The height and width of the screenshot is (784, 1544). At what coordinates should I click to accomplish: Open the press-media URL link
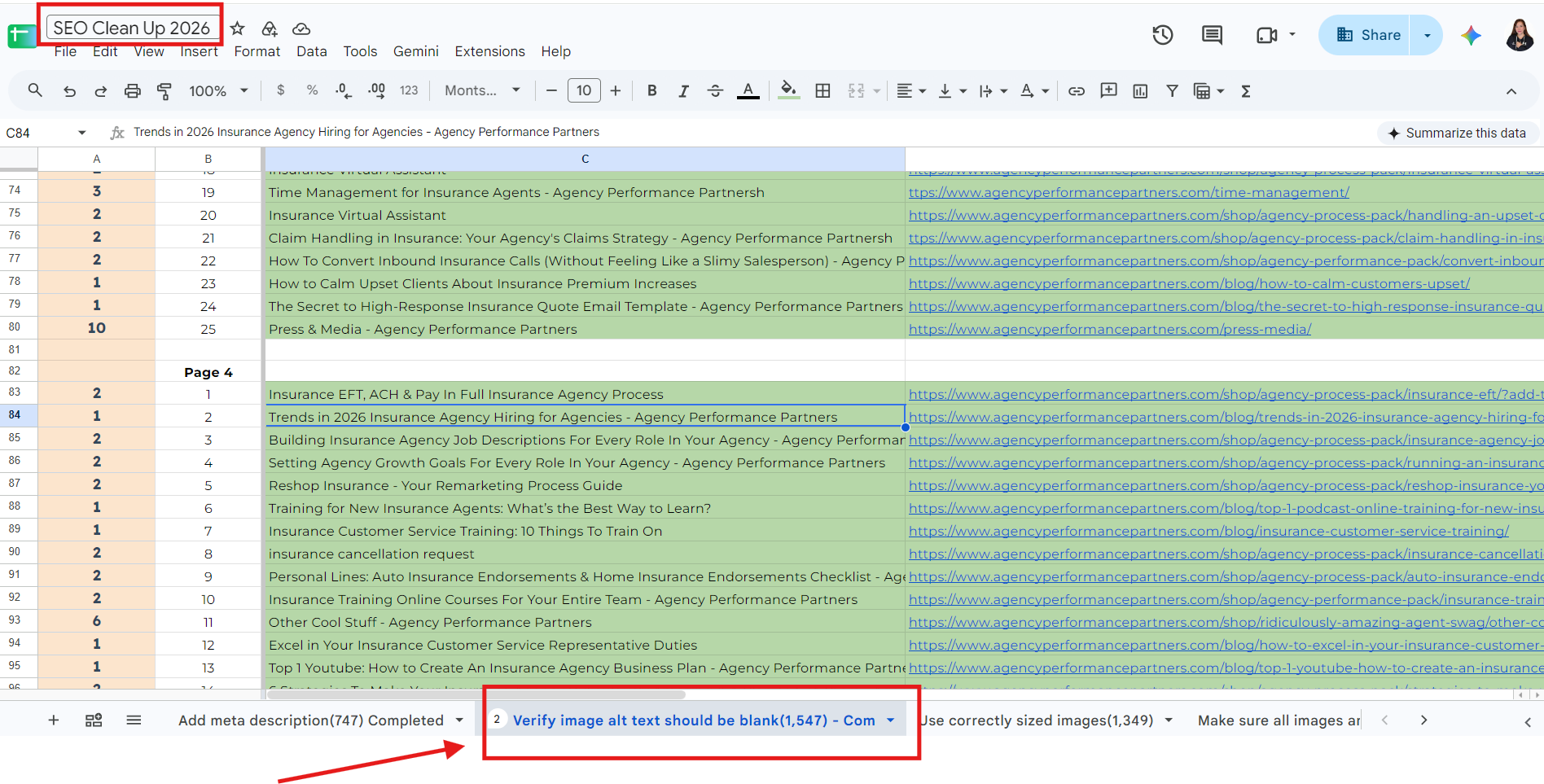1110,329
